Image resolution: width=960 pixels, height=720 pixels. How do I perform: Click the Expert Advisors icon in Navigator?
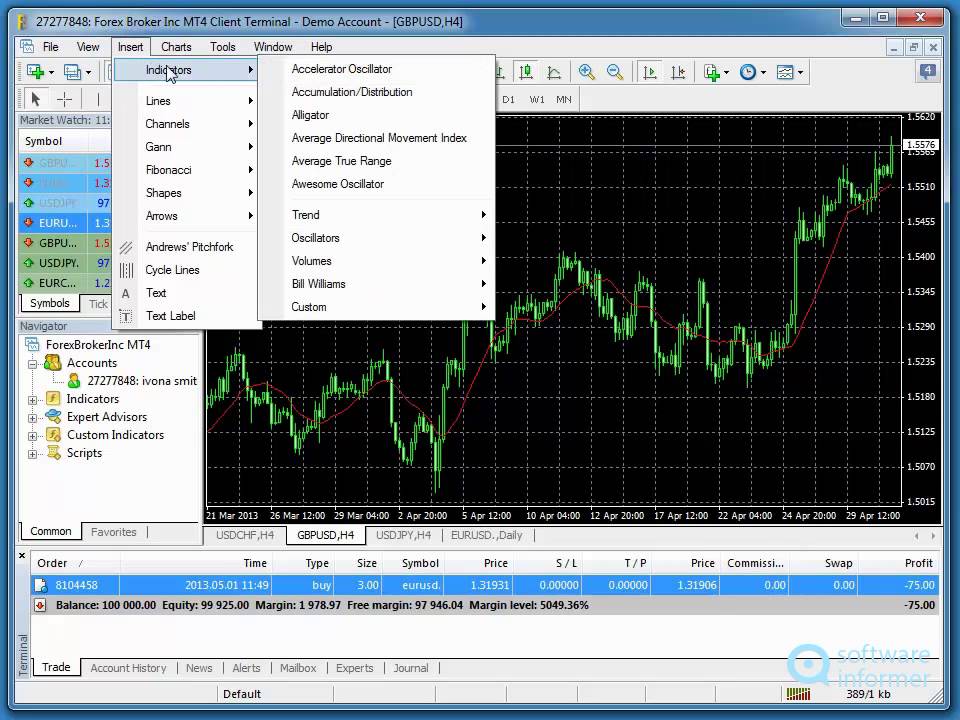[x=53, y=417]
